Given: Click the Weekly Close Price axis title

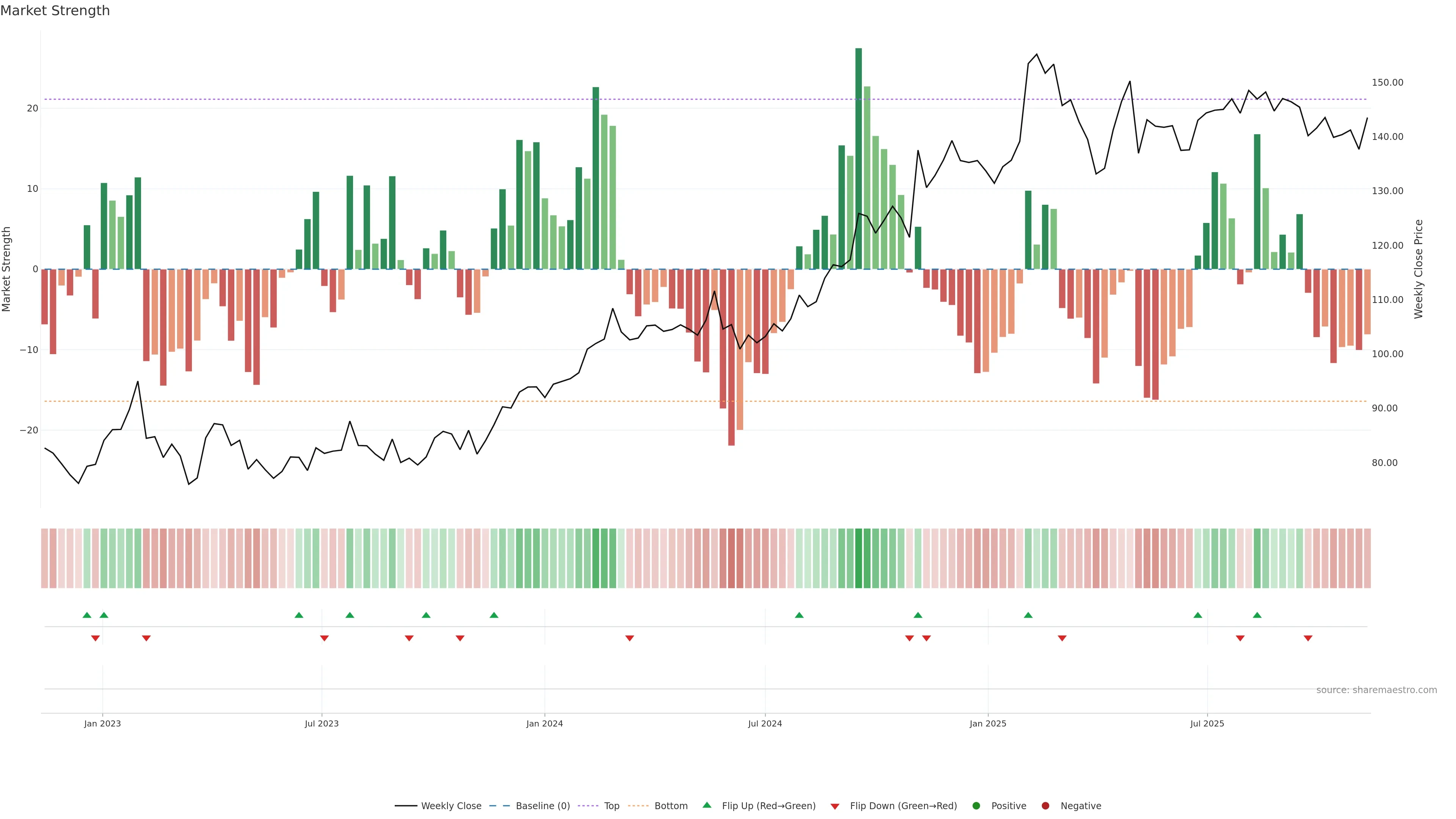Looking at the screenshot, I should pyautogui.click(x=1419, y=269).
